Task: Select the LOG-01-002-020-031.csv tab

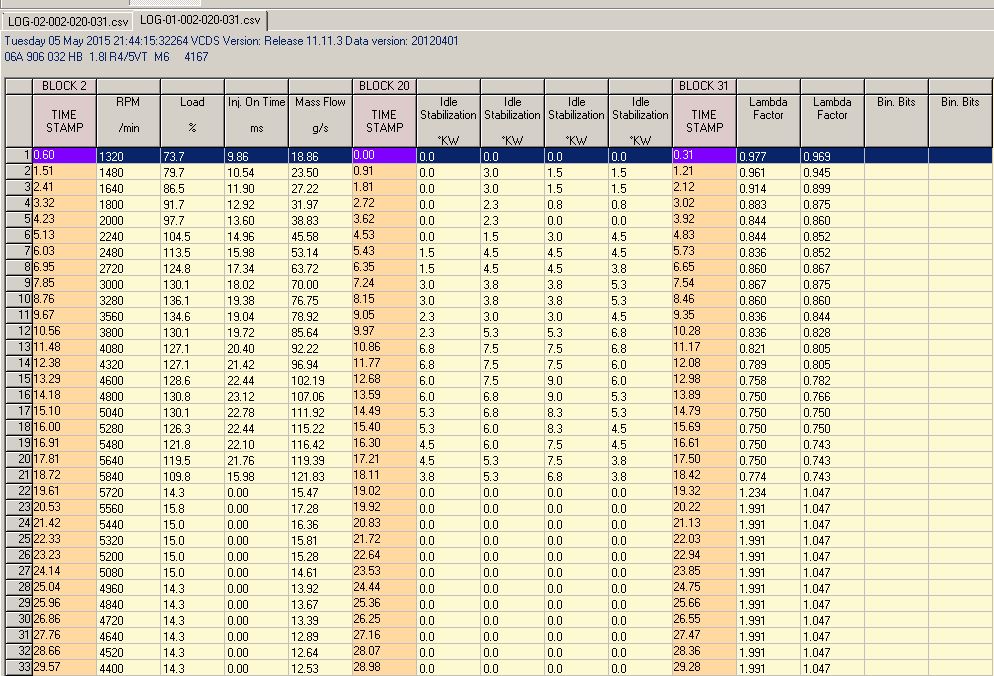Action: [200, 19]
